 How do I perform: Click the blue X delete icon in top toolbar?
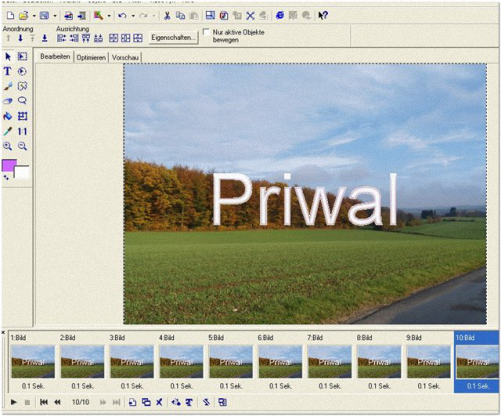250,16
